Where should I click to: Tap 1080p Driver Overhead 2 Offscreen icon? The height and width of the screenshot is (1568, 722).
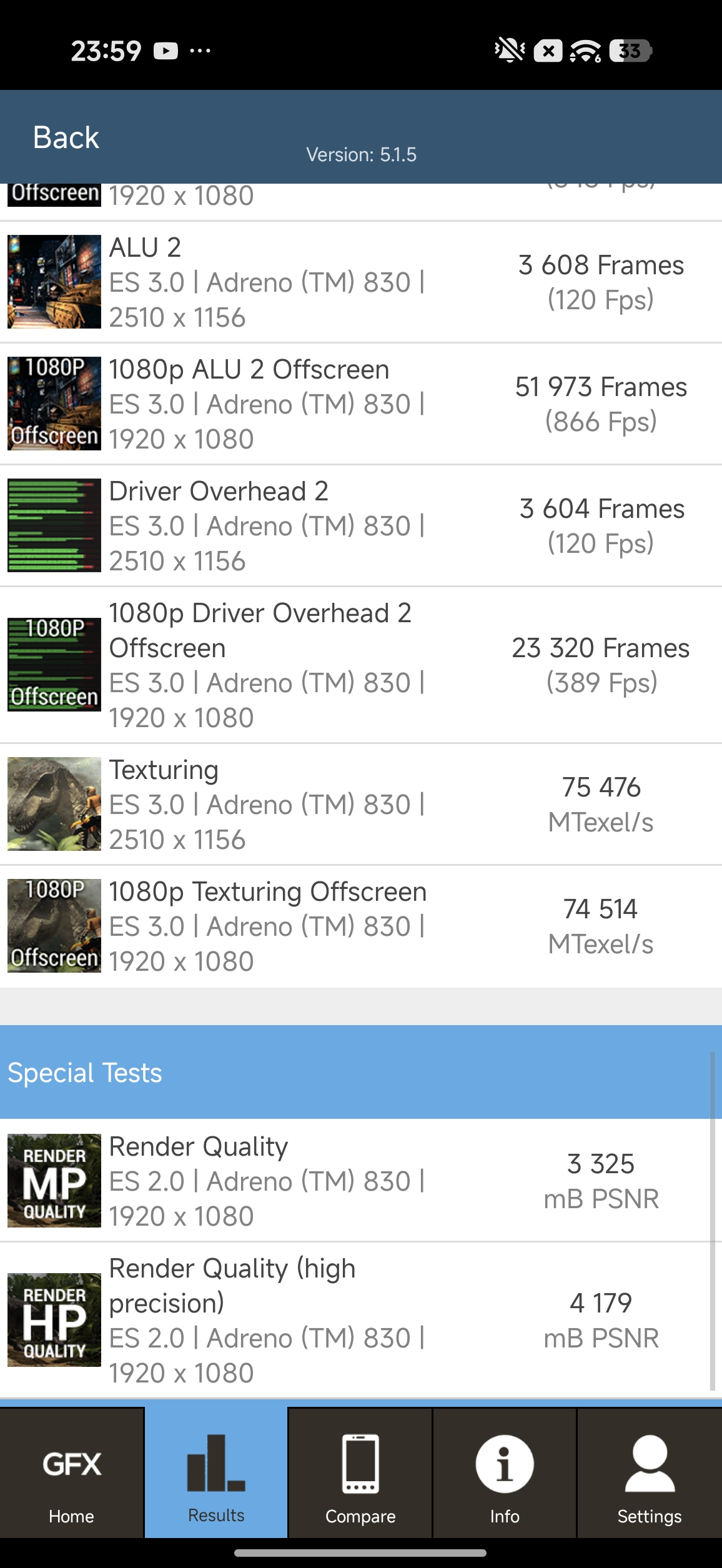click(x=54, y=665)
